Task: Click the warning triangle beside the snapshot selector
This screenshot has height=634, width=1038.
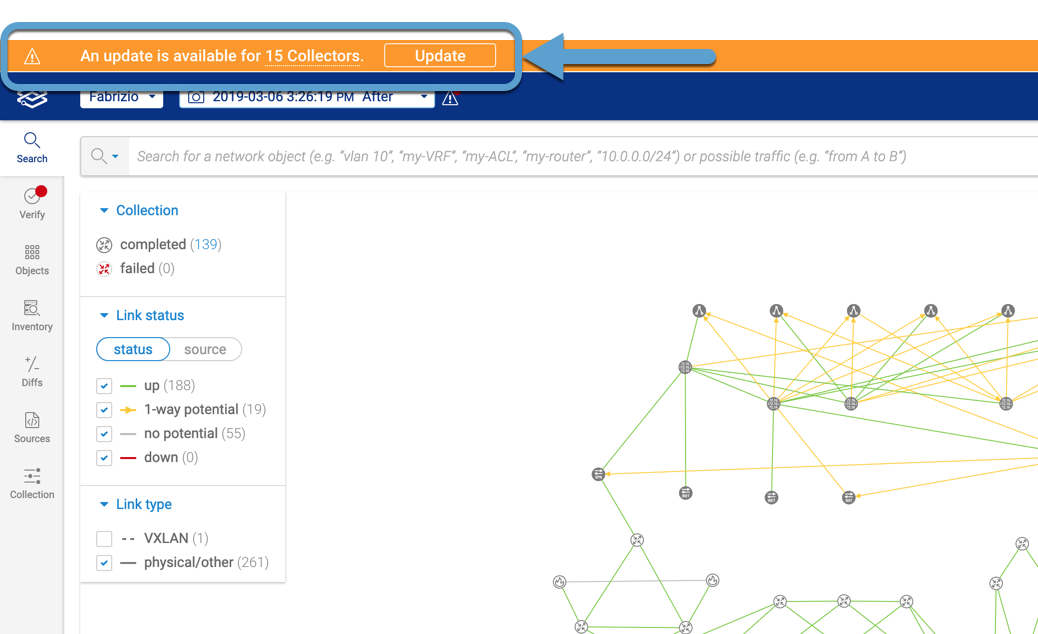Action: tap(450, 98)
